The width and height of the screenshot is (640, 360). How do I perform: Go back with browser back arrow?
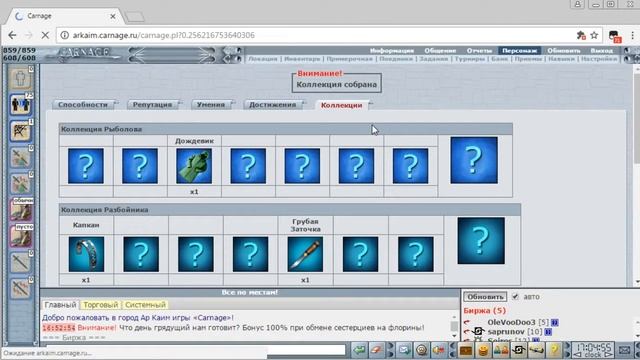pos(12,36)
